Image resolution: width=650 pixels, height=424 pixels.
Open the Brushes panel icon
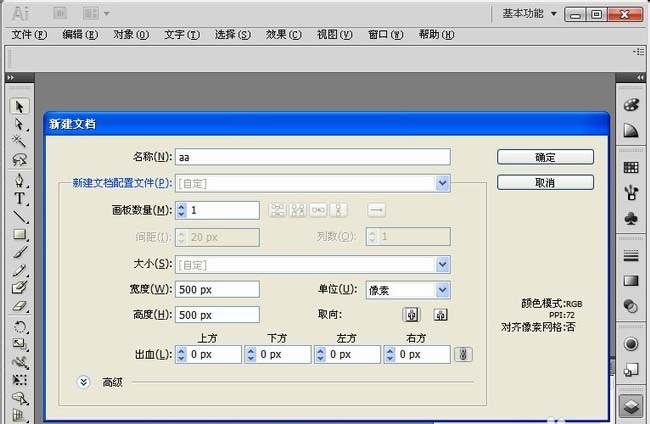[x=631, y=193]
